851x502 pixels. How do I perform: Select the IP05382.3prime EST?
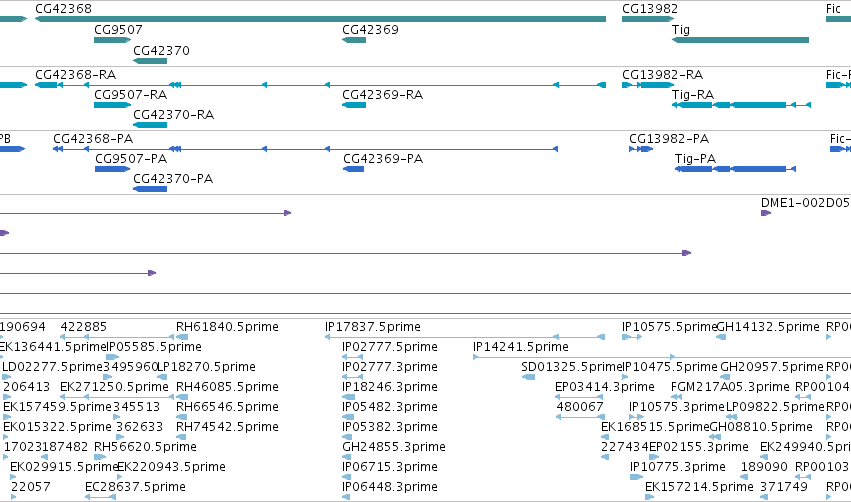346,437
